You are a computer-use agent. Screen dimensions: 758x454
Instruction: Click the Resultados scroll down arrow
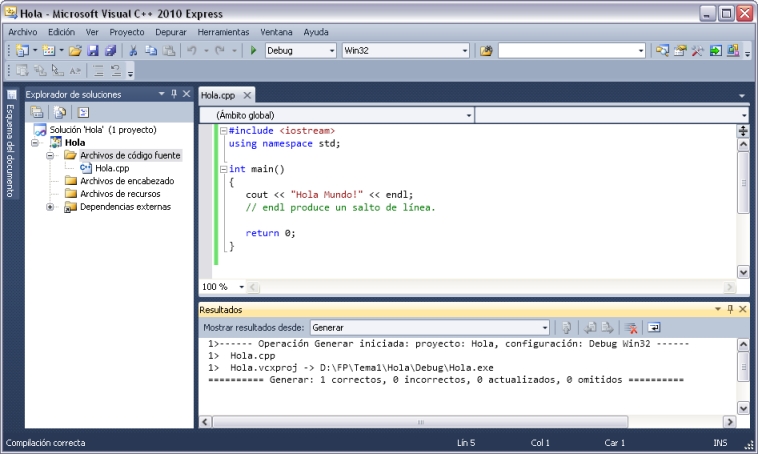(743, 408)
